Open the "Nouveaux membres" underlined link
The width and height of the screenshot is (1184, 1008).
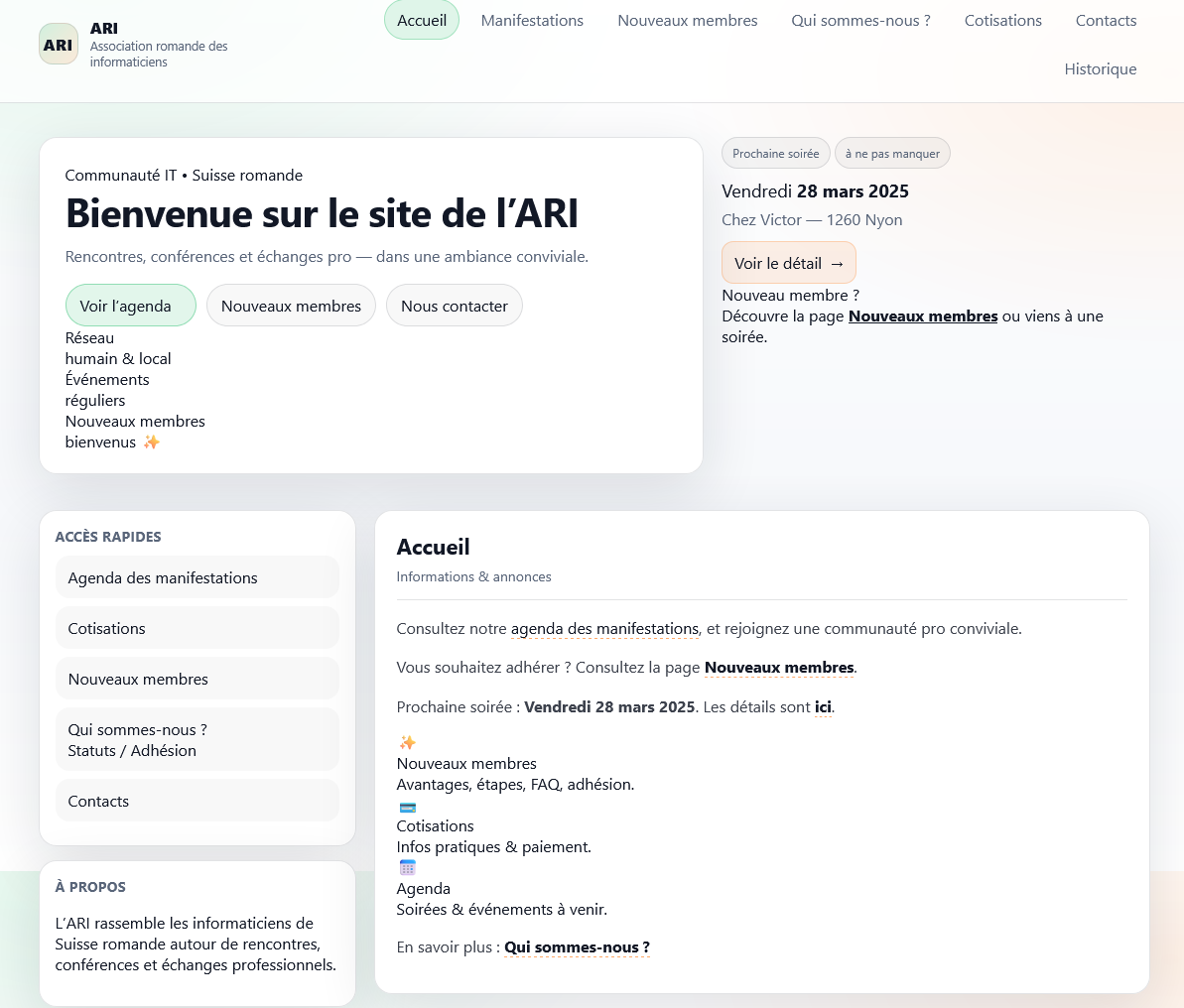923,315
